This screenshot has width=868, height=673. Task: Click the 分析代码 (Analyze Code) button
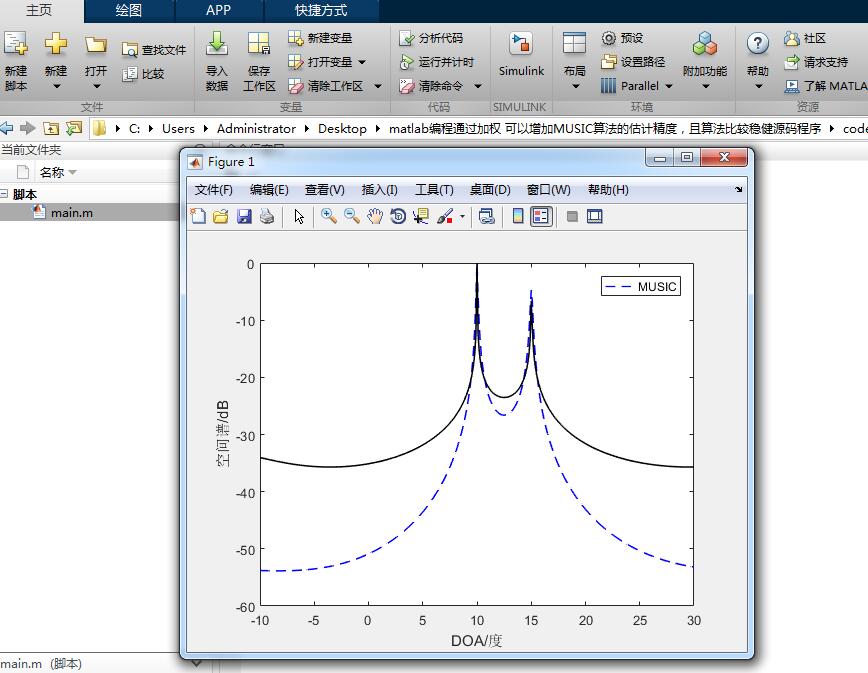click(431, 38)
